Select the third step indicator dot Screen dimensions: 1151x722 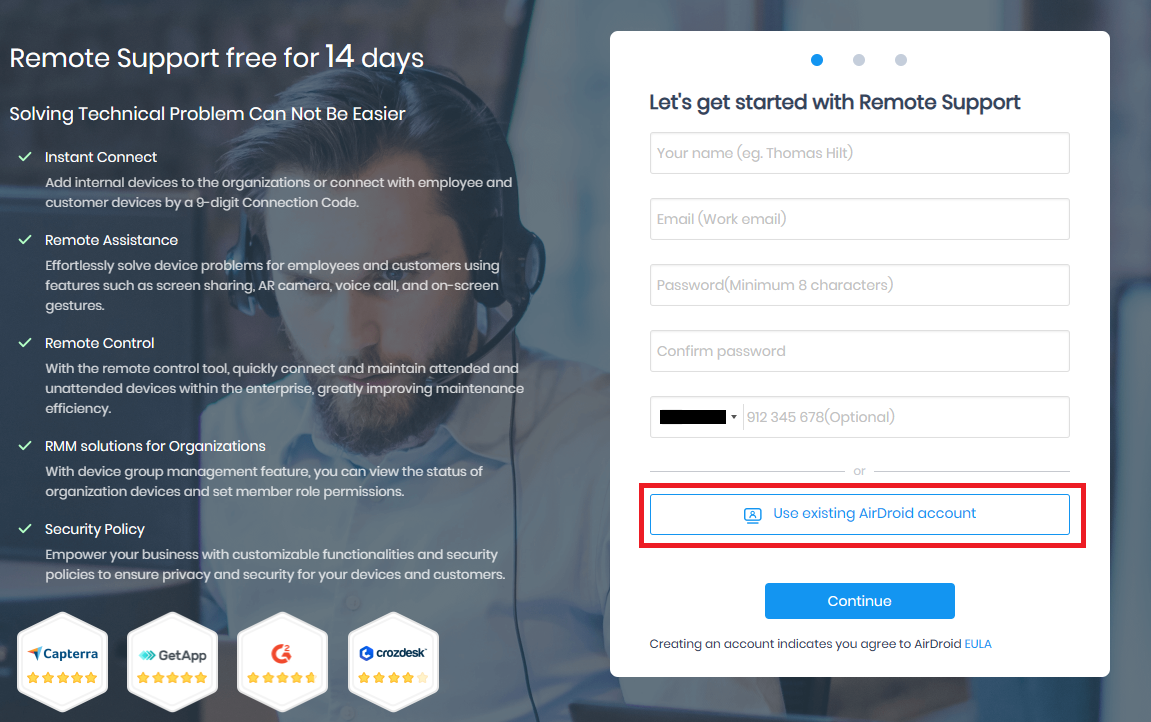pos(901,60)
